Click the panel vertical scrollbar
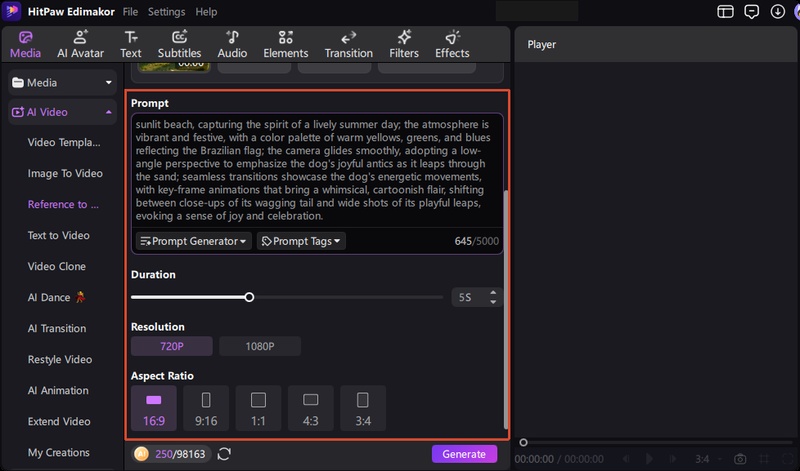This screenshot has width=800, height=471. [x=506, y=310]
